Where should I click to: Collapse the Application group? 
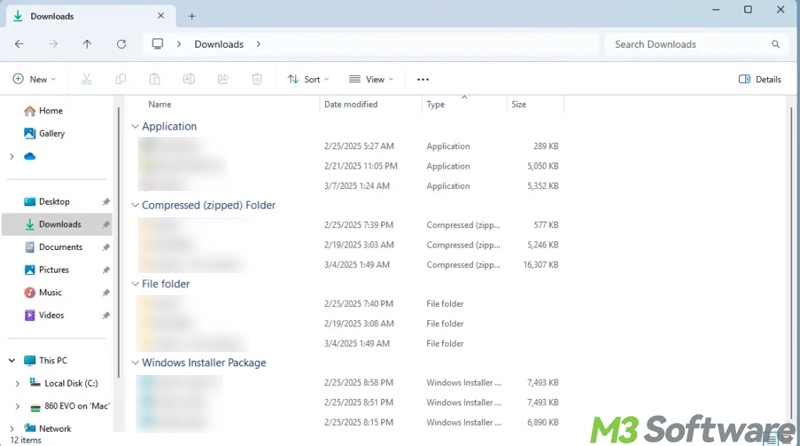[135, 126]
